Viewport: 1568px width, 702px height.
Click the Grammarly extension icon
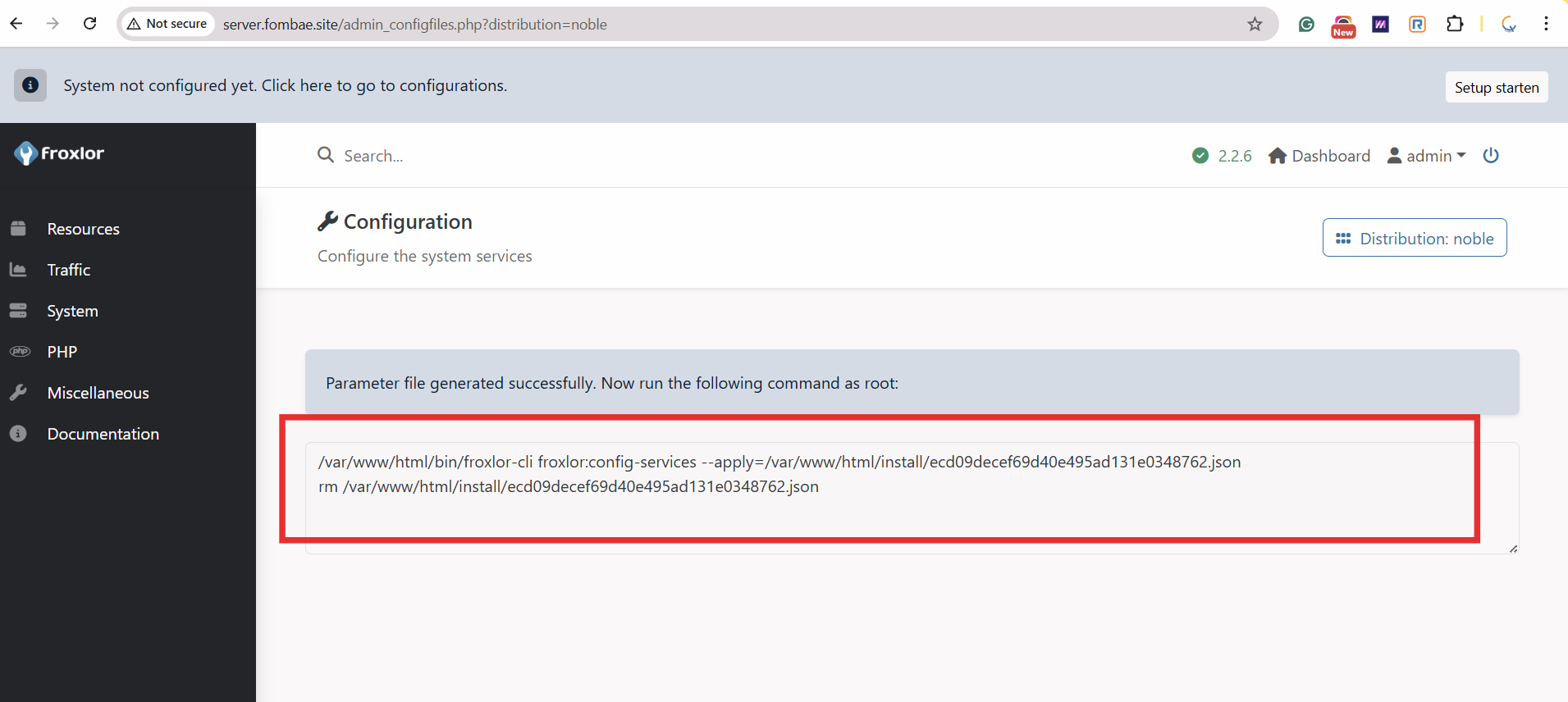click(x=1306, y=24)
